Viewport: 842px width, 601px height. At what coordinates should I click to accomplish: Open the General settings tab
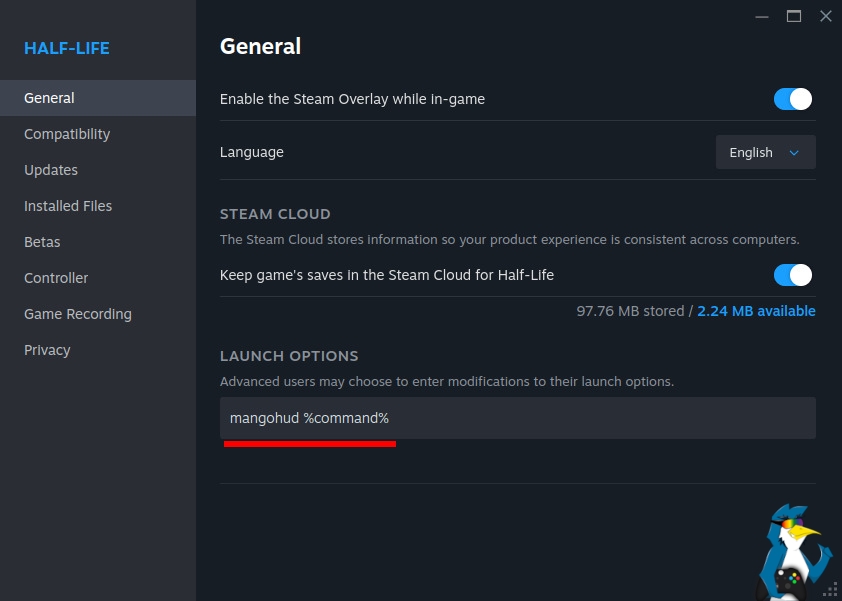point(50,98)
